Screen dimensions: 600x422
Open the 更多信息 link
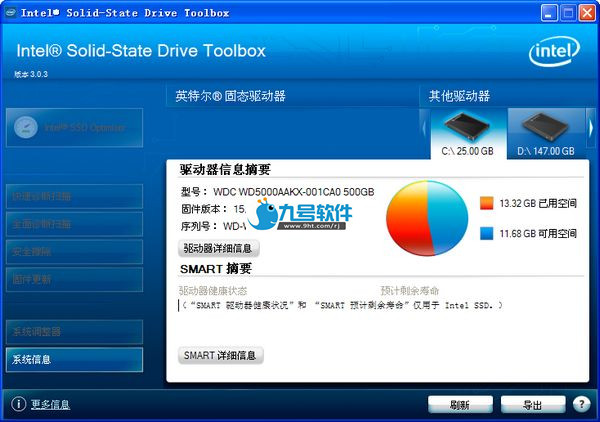(50, 404)
